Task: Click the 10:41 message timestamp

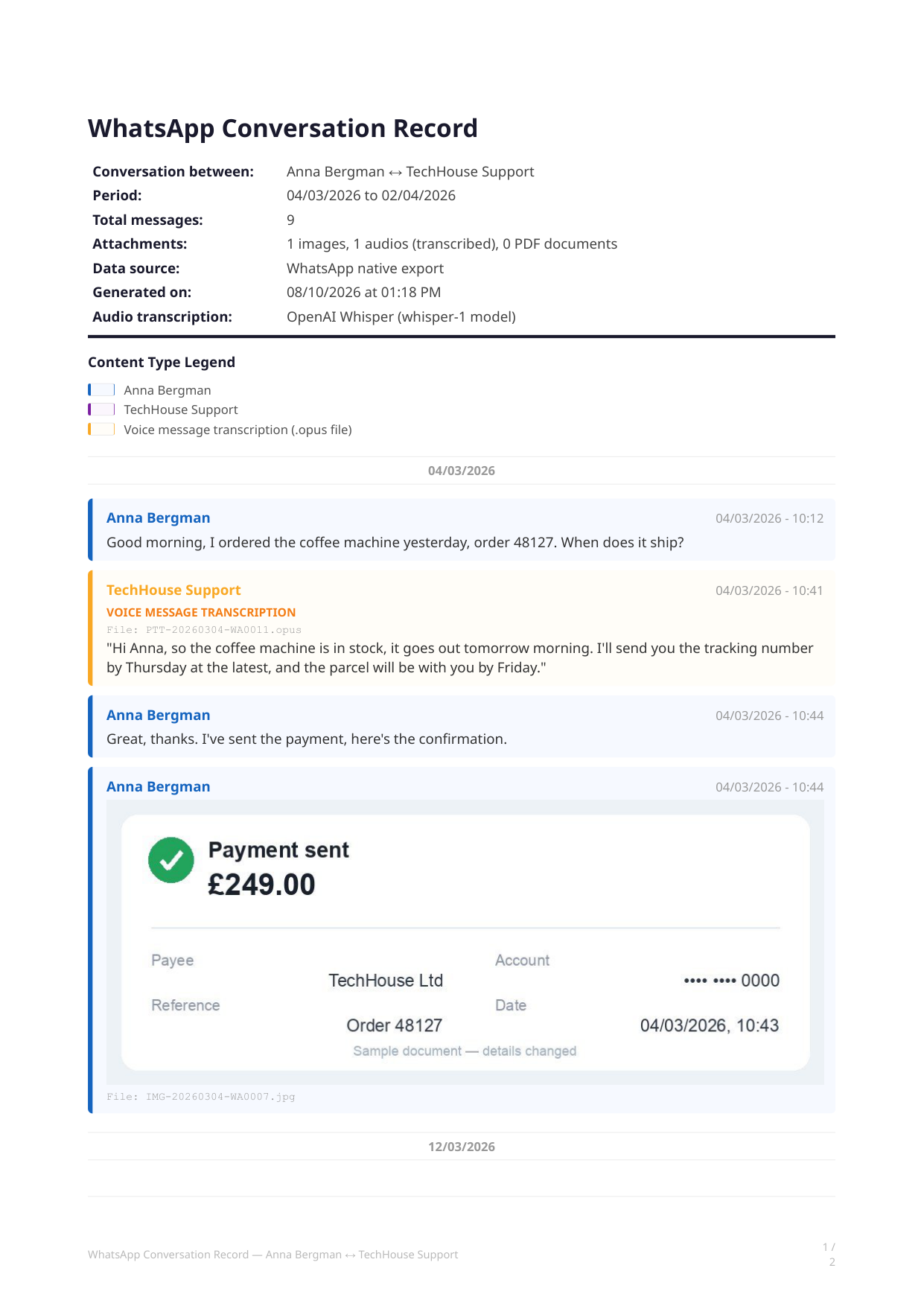Action: (x=769, y=590)
